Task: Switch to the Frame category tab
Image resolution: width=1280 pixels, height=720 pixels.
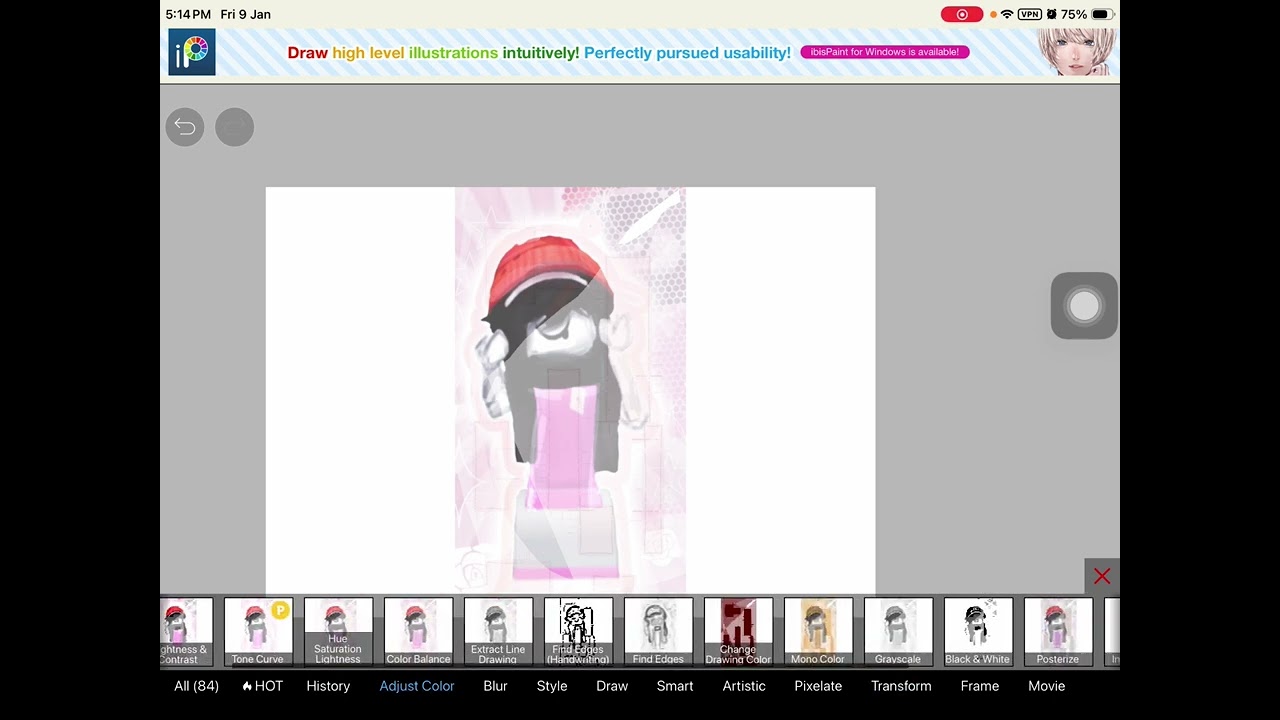Action: click(980, 686)
